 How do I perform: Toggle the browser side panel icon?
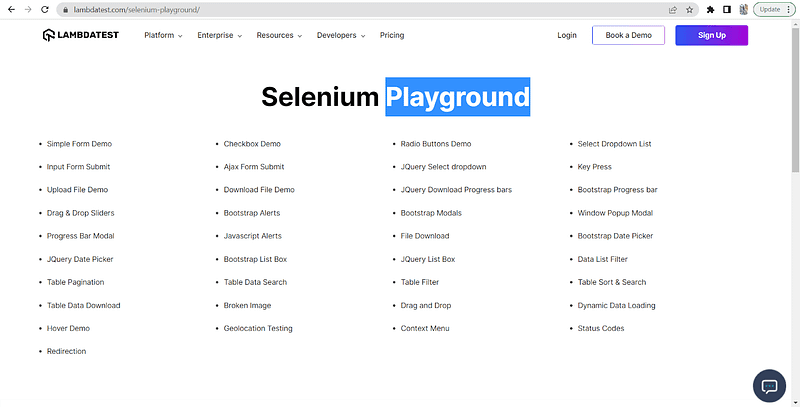(727, 10)
